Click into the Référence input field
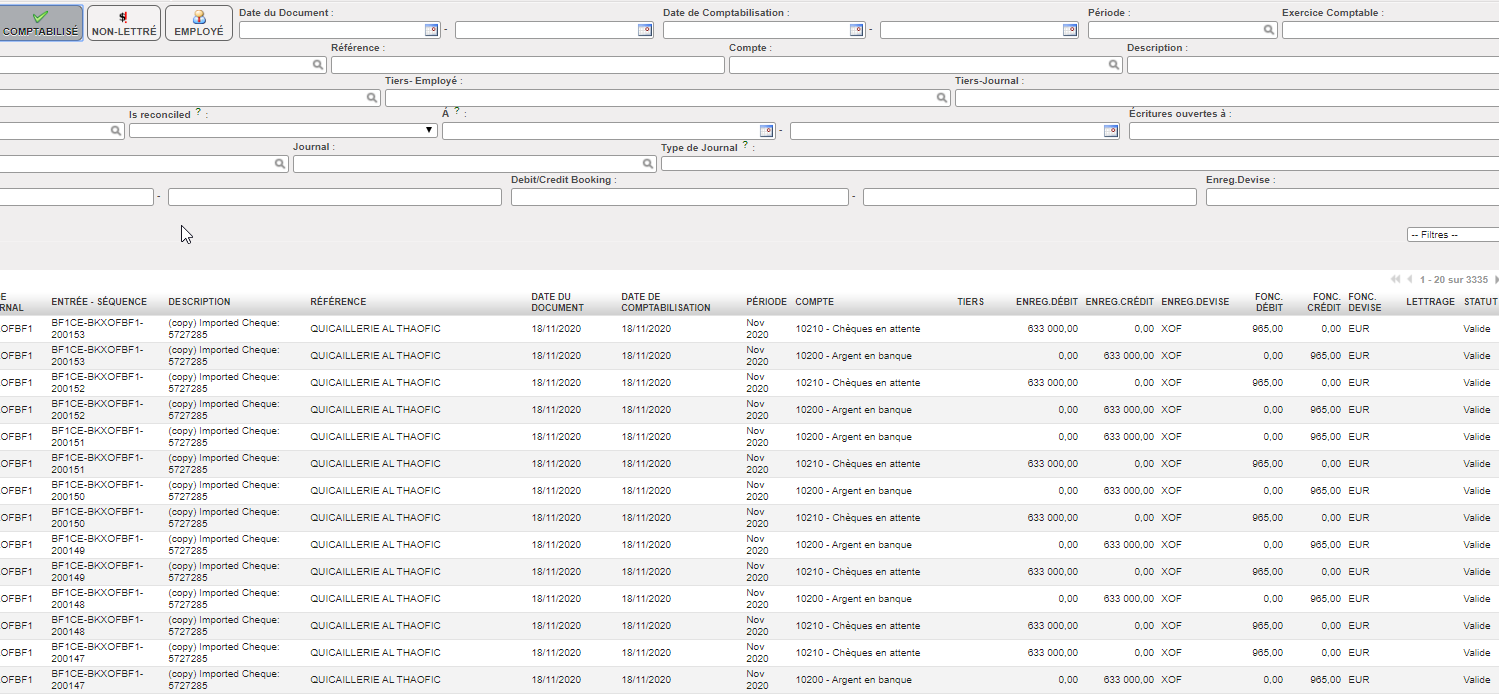Screen dimensions: 1499x696 point(527,65)
